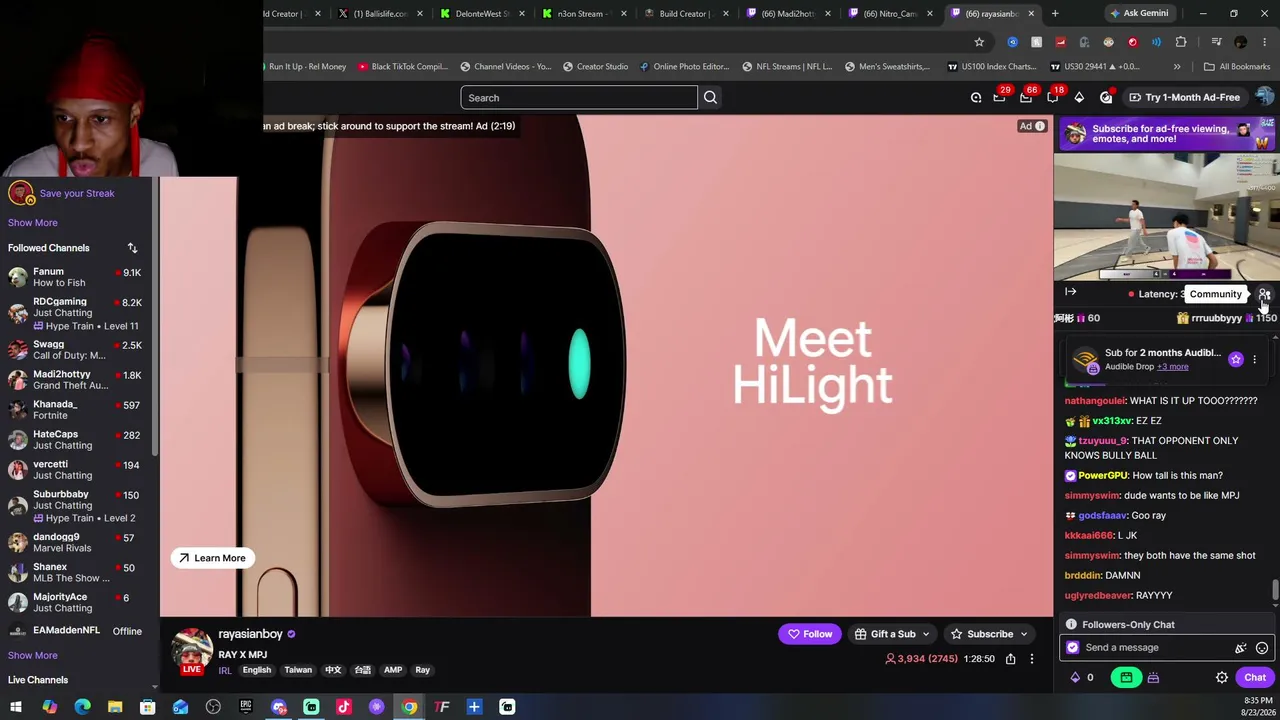The height and width of the screenshot is (720, 1280).
Task: Click the chat scrollbar thumb
Action: 1274,591
